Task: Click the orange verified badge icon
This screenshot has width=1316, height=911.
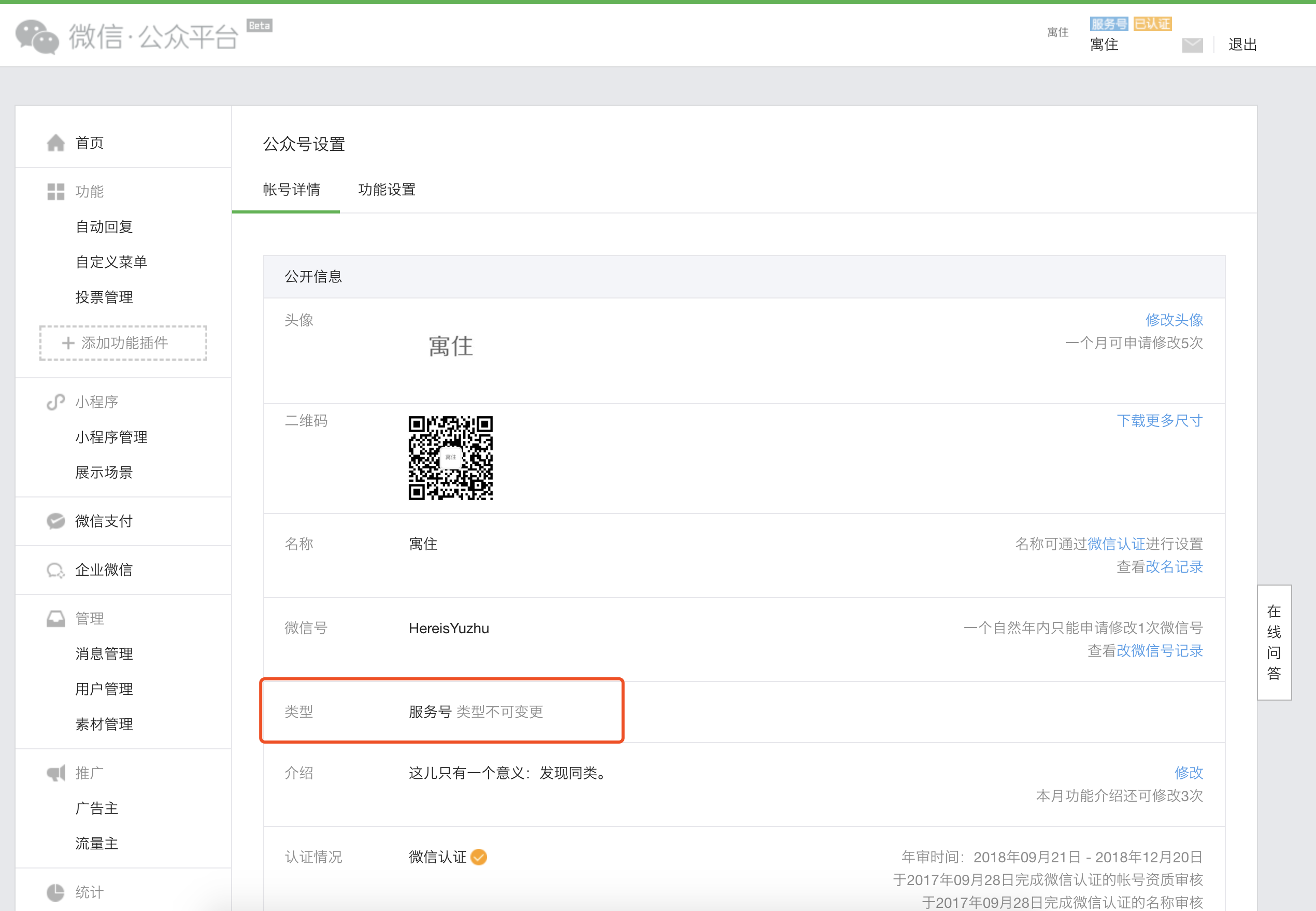Action: [479, 857]
